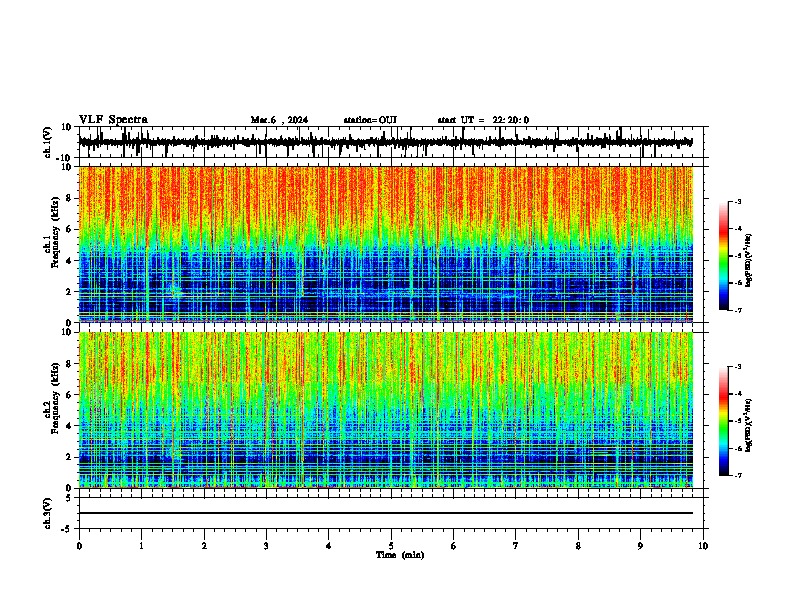The width and height of the screenshot is (792, 612).
Task: Click time axis tick label "0"
Action: click(x=79, y=546)
